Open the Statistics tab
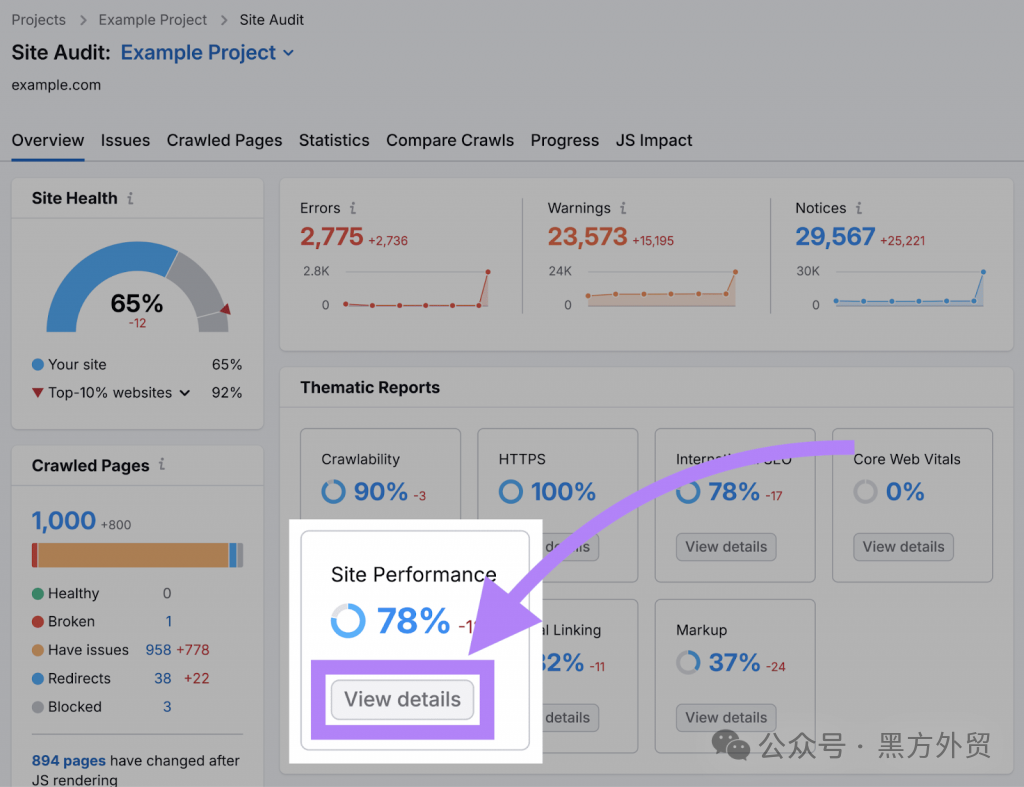1024x787 pixels. pyautogui.click(x=334, y=140)
